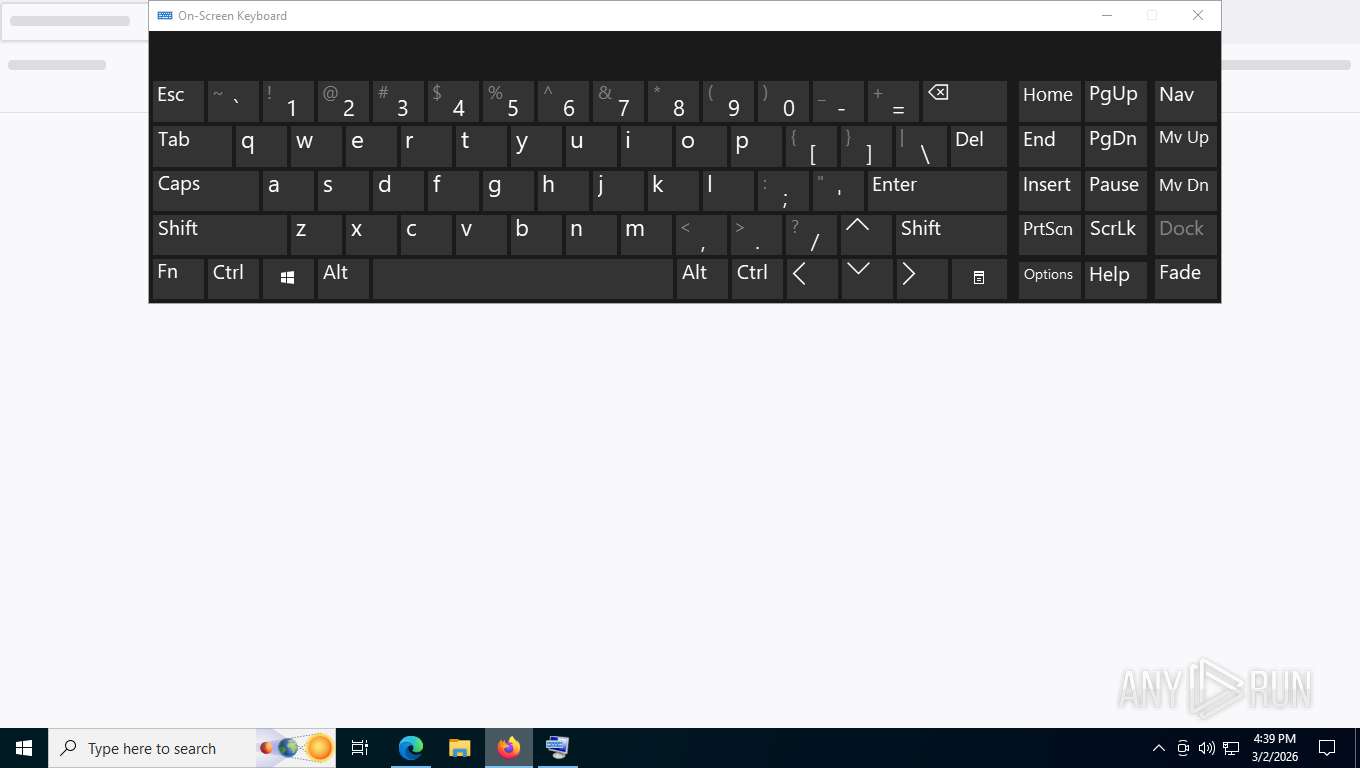
Task: Click the Insert key
Action: 1049,190
